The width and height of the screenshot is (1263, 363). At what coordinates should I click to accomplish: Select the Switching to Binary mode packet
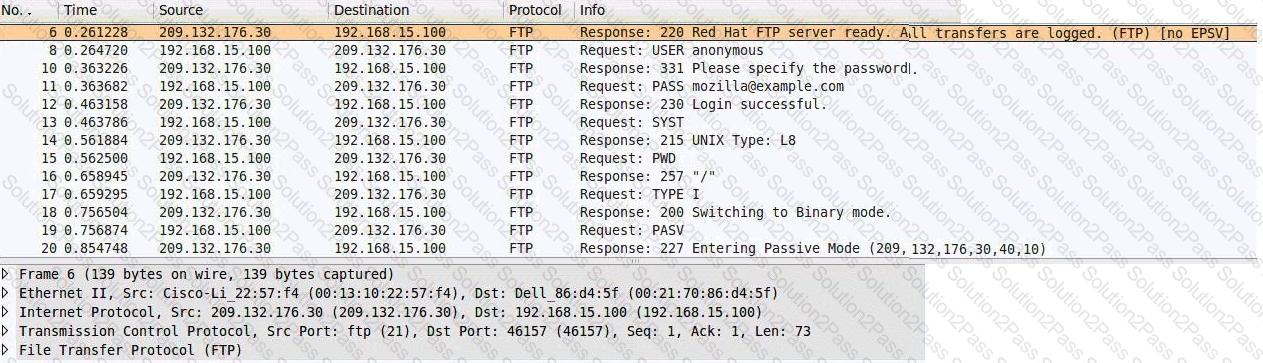[x=630, y=212]
